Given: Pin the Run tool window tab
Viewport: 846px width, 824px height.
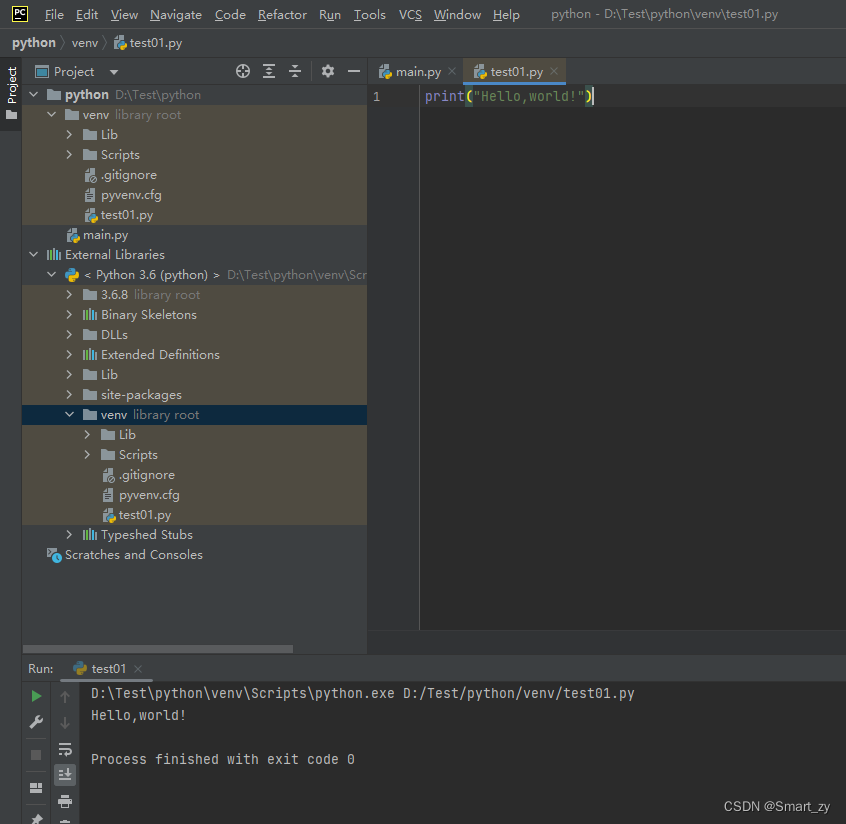Looking at the screenshot, I should pyautogui.click(x=35, y=817).
